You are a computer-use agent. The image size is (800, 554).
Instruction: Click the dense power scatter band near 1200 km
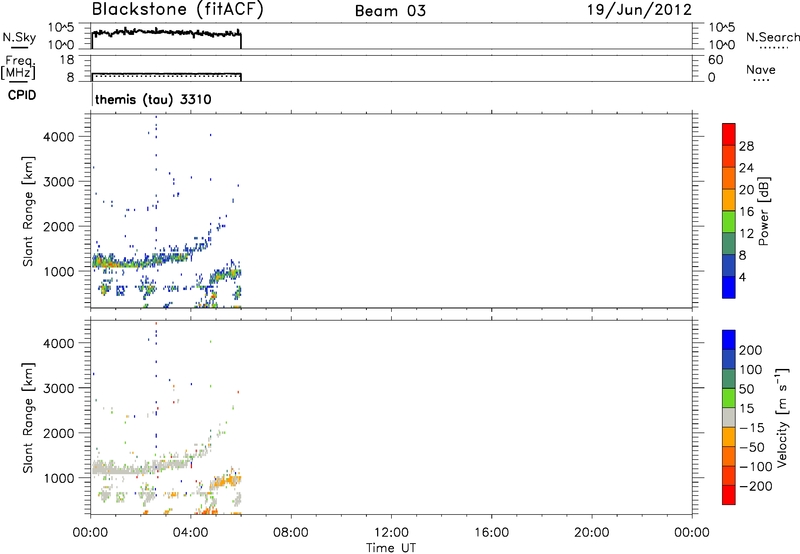click(140, 261)
